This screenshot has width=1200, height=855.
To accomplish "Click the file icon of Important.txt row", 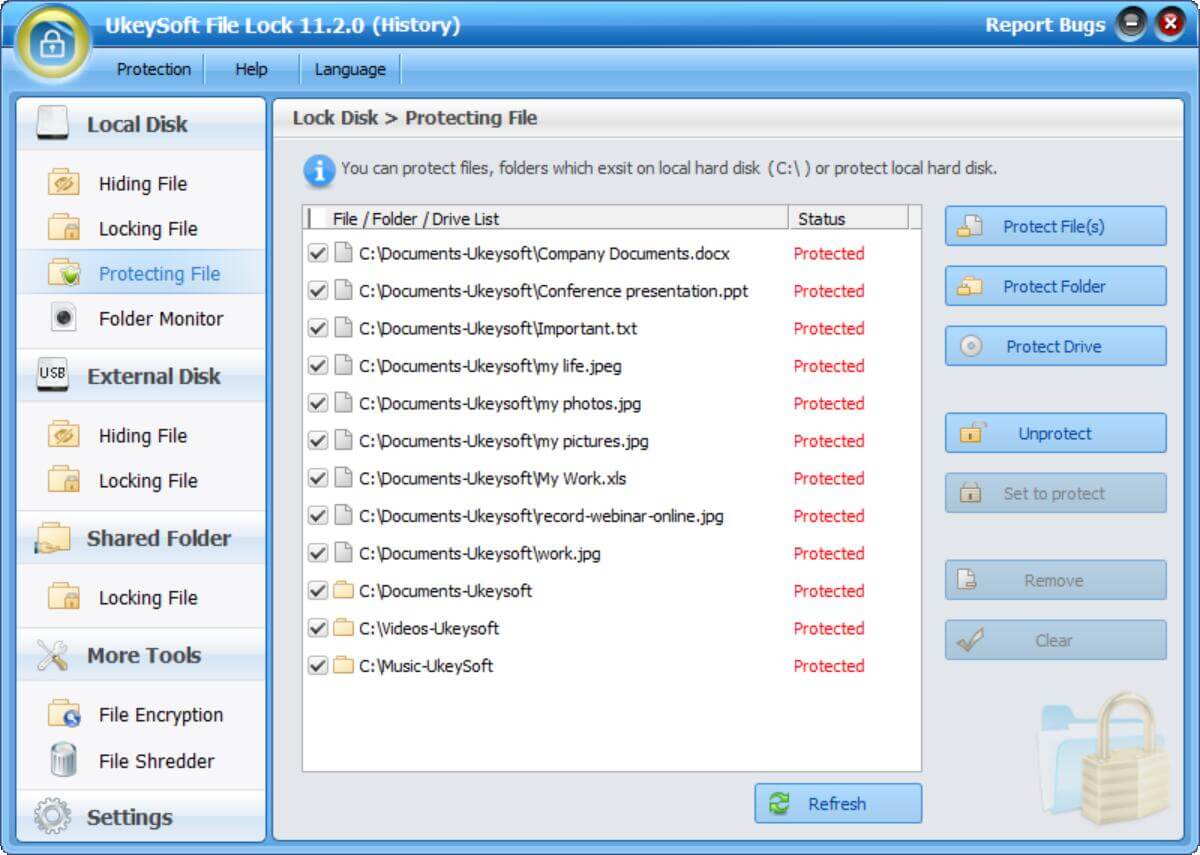I will (x=343, y=329).
